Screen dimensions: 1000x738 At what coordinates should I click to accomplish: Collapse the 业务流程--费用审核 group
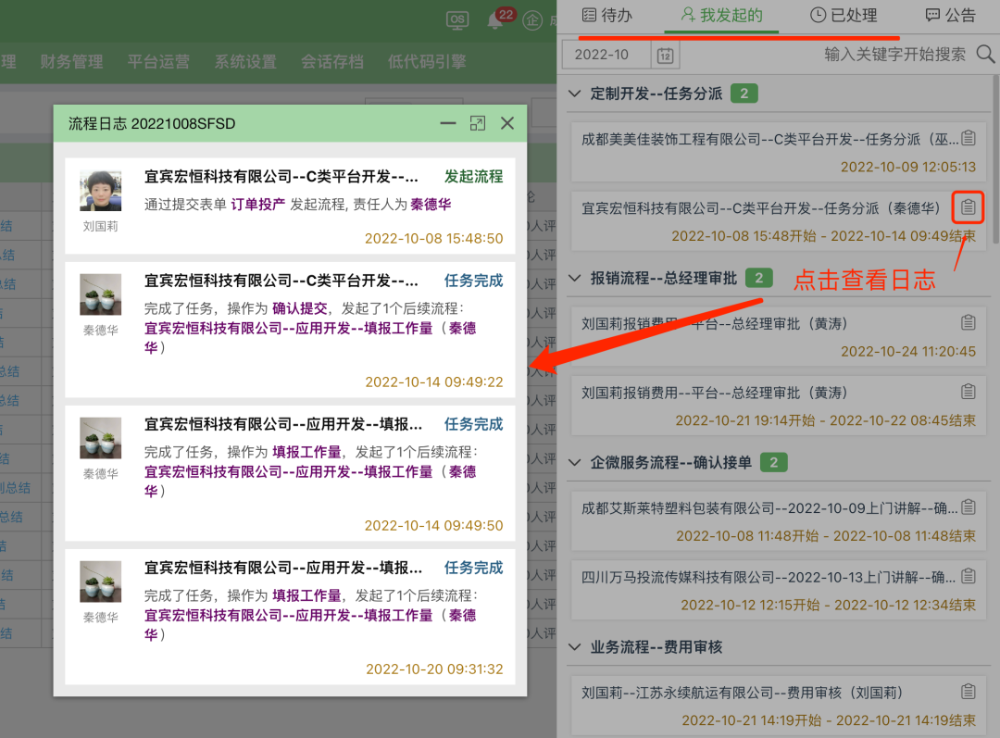pyautogui.click(x=575, y=647)
